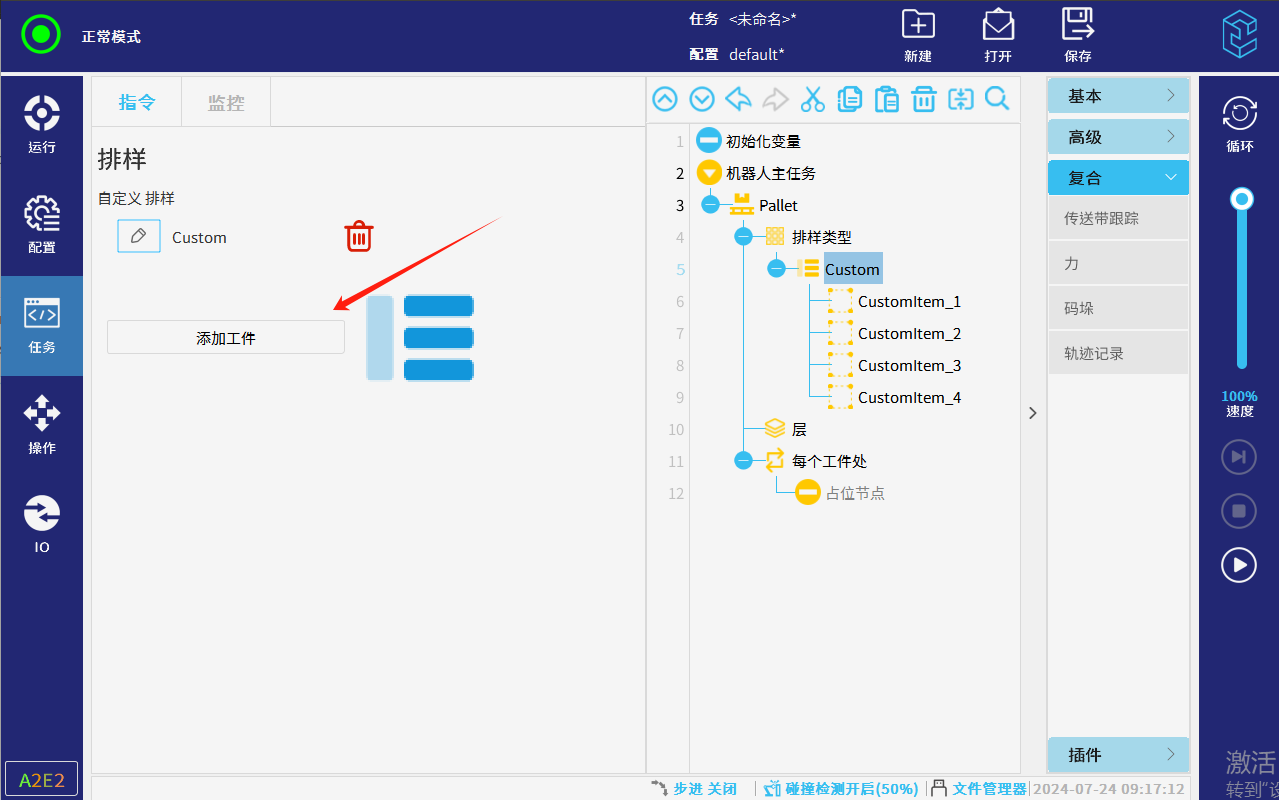The width and height of the screenshot is (1279, 800).
Task: Click the 添加工件 button
Action: pyautogui.click(x=226, y=338)
